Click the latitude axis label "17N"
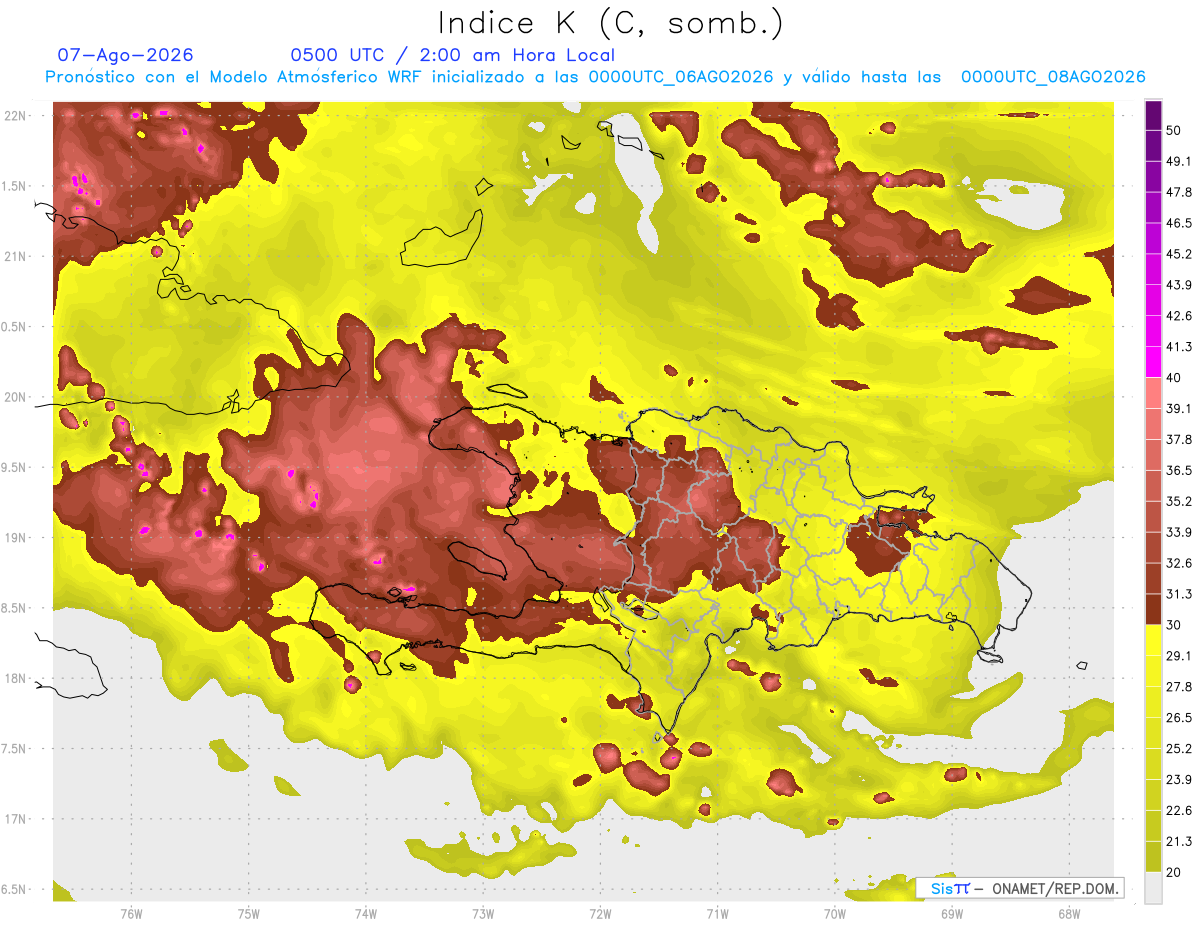 click(x=17, y=819)
